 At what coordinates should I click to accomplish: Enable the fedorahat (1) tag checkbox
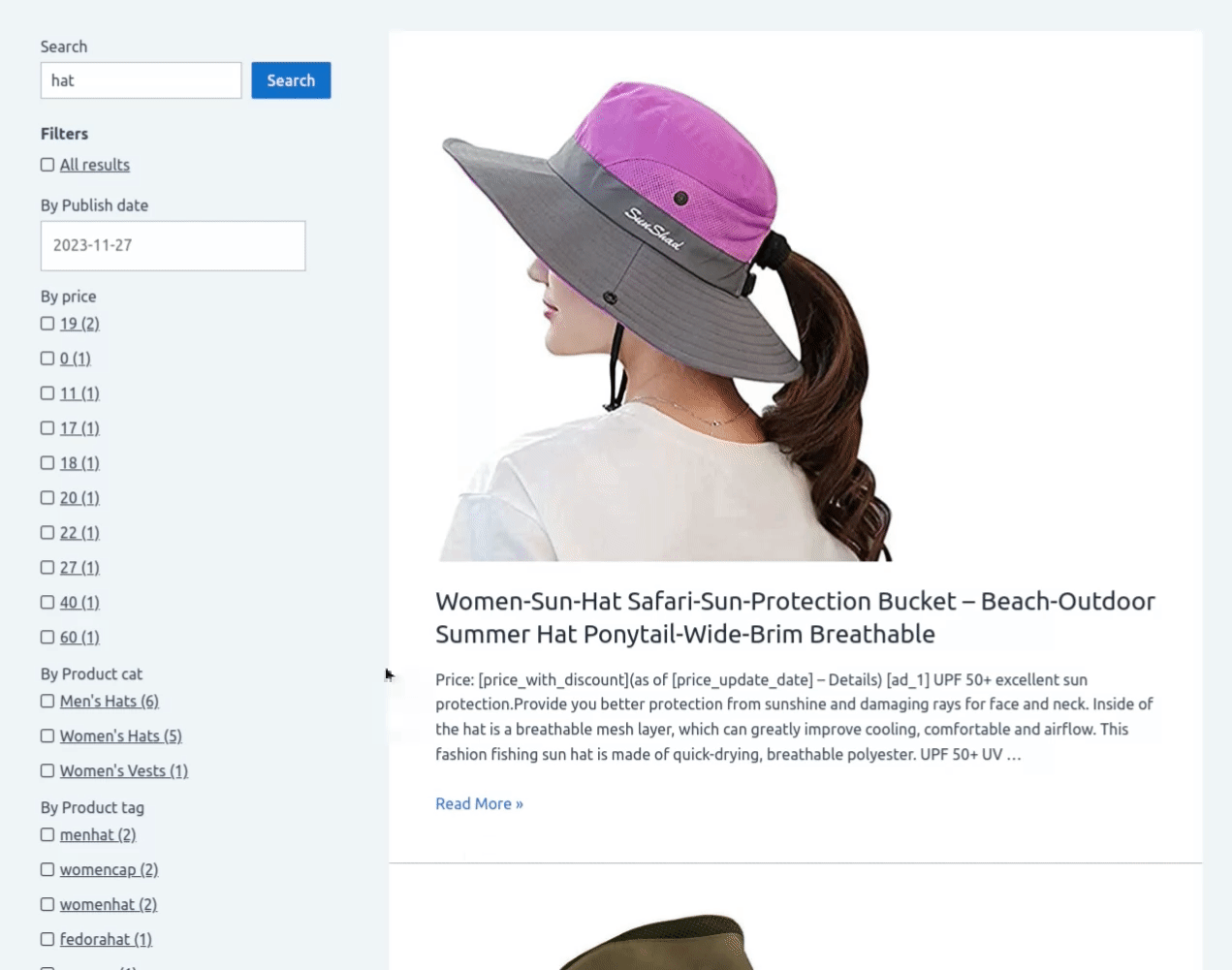(x=47, y=940)
